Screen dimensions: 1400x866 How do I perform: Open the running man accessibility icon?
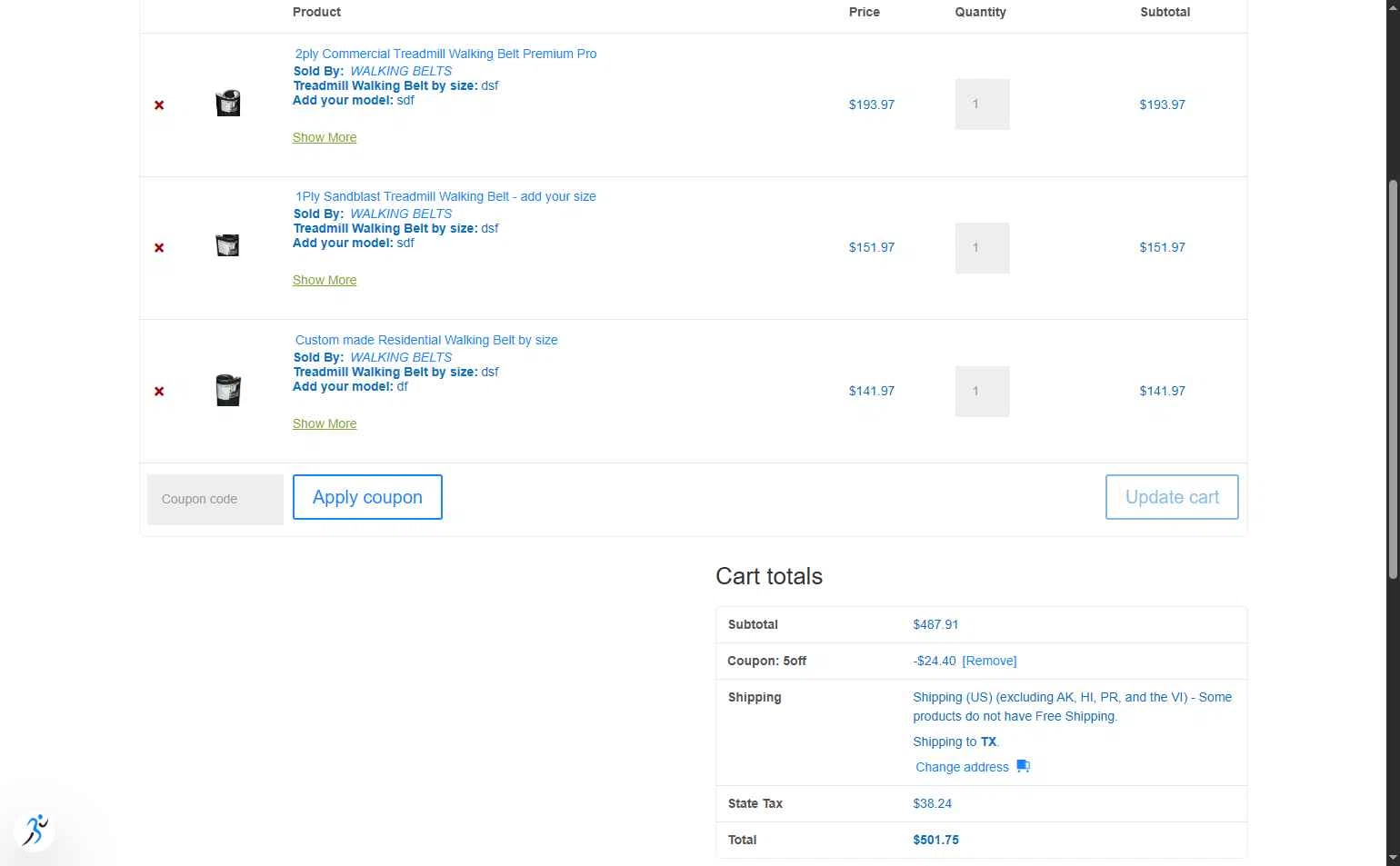pos(35,830)
